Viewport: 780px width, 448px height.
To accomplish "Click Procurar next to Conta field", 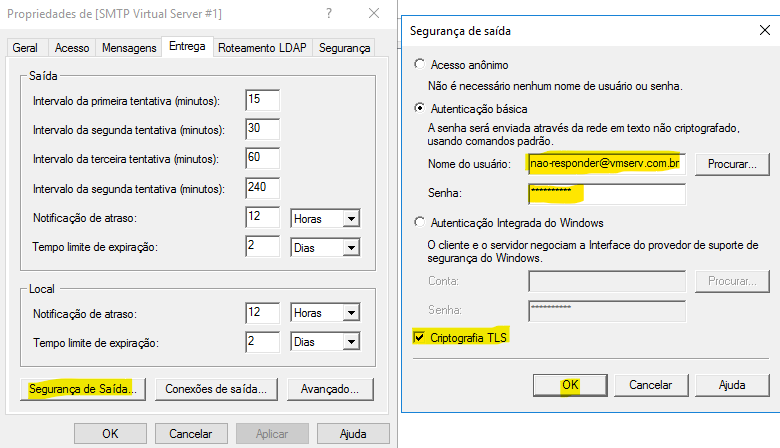I will (x=732, y=281).
